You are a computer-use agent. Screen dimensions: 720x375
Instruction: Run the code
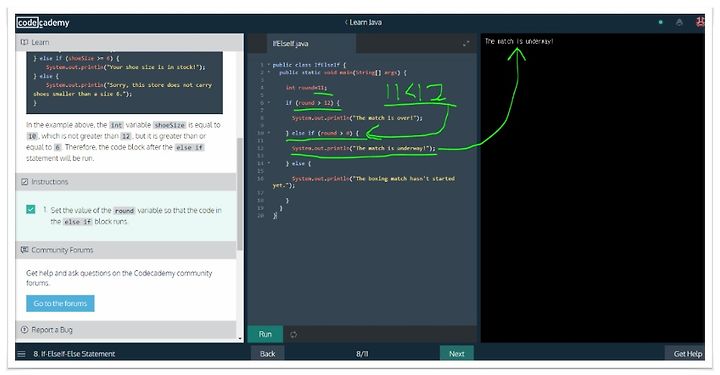point(265,334)
